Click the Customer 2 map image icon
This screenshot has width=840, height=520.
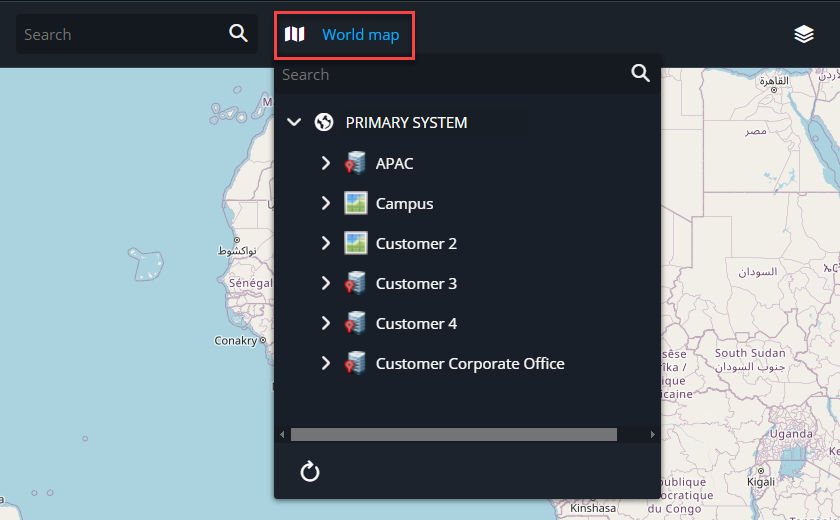[x=355, y=243]
